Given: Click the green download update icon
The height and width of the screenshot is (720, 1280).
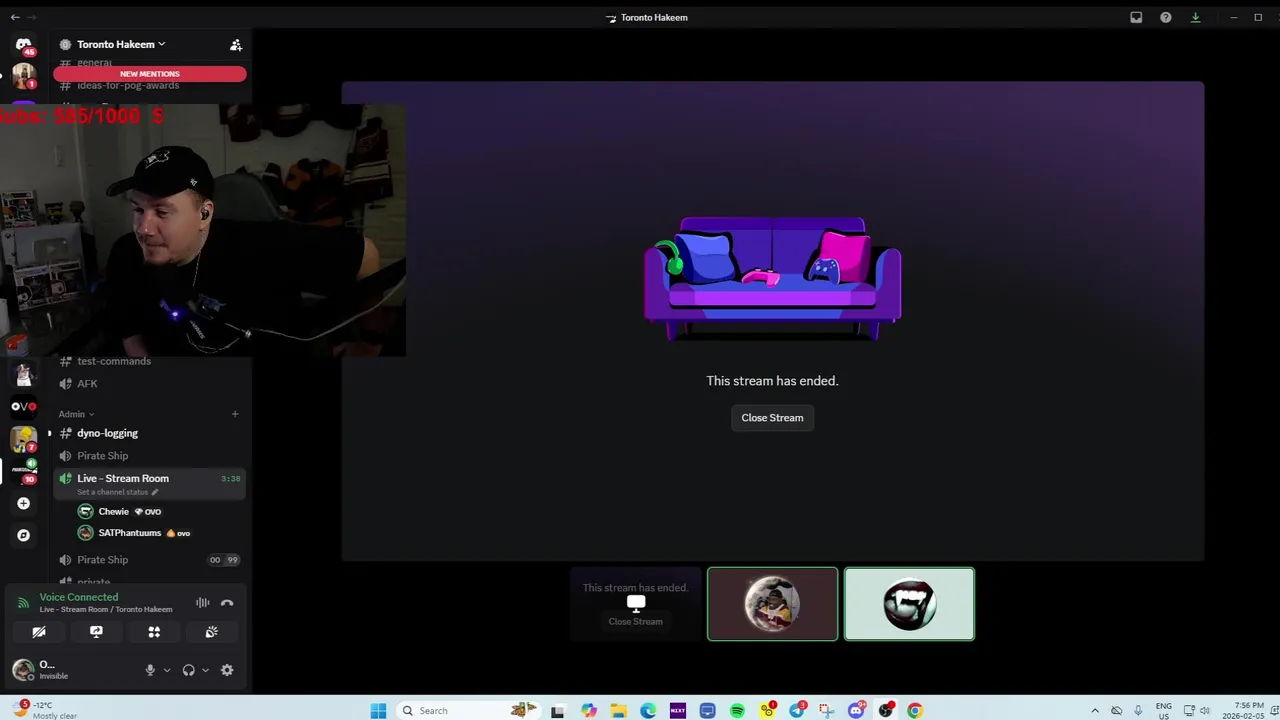Looking at the screenshot, I should [1195, 17].
